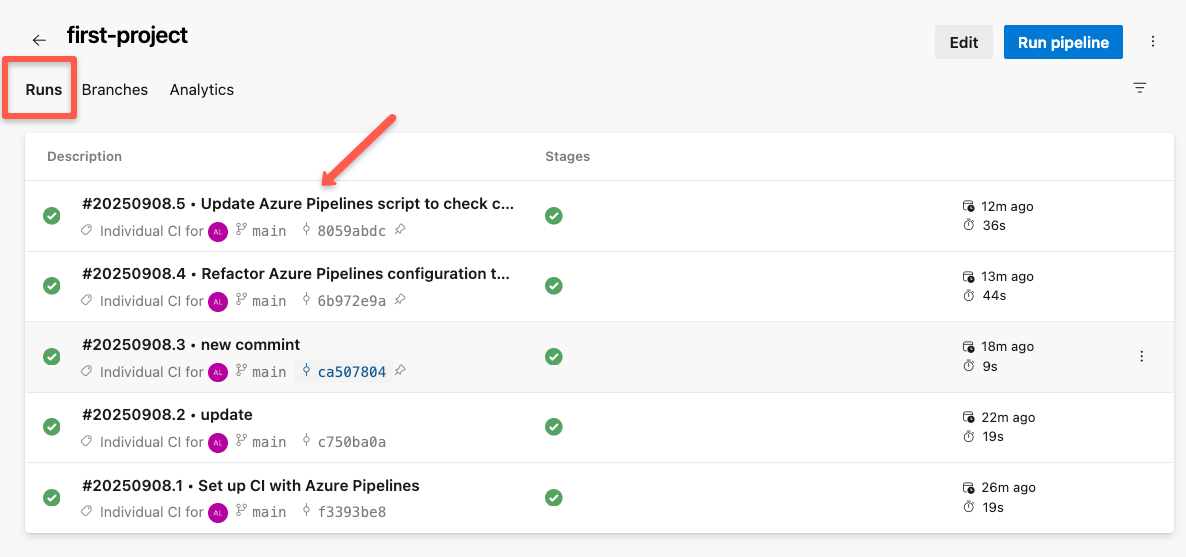Click '13m ago' timestamp

tap(1007, 277)
